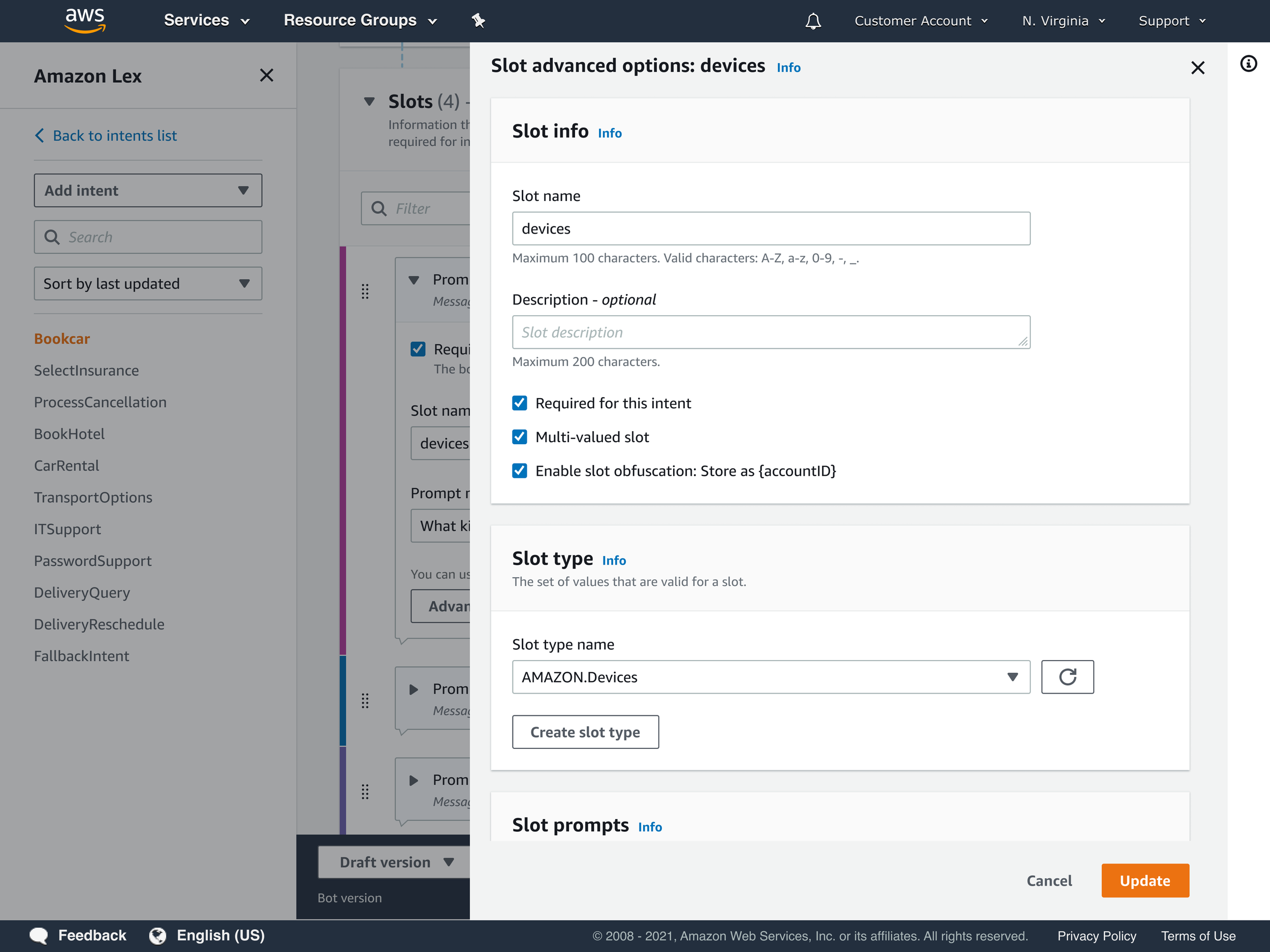Click the Slot description text field
Image resolution: width=1270 pixels, height=952 pixels.
(771, 332)
